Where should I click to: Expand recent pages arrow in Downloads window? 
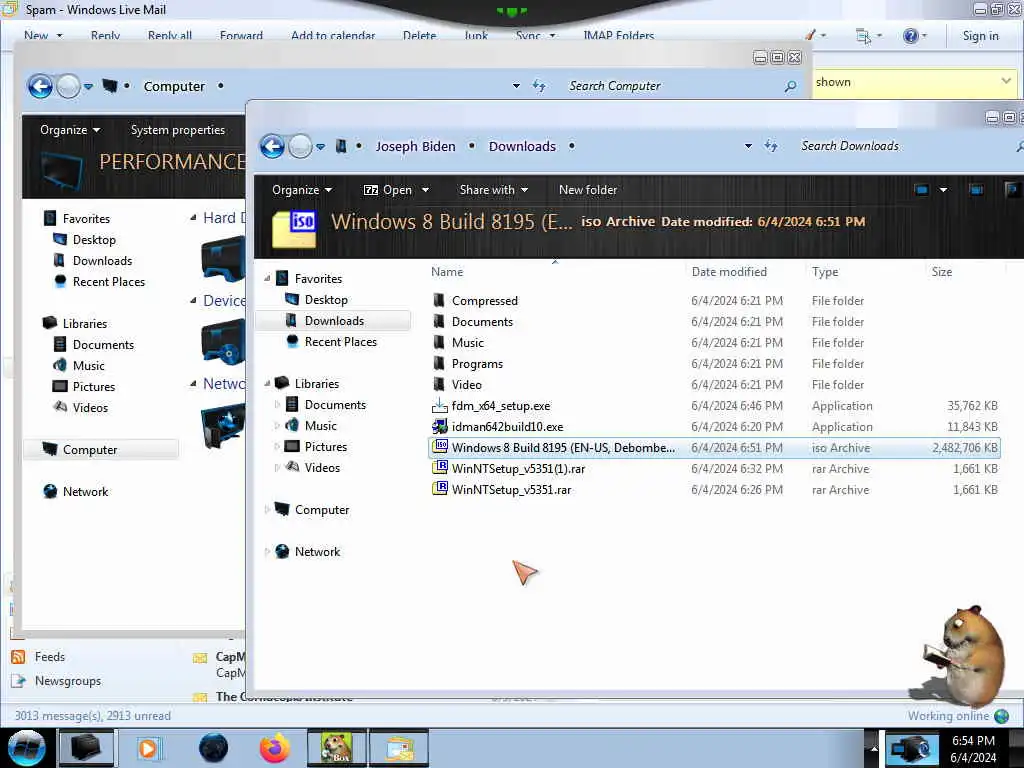click(x=321, y=147)
